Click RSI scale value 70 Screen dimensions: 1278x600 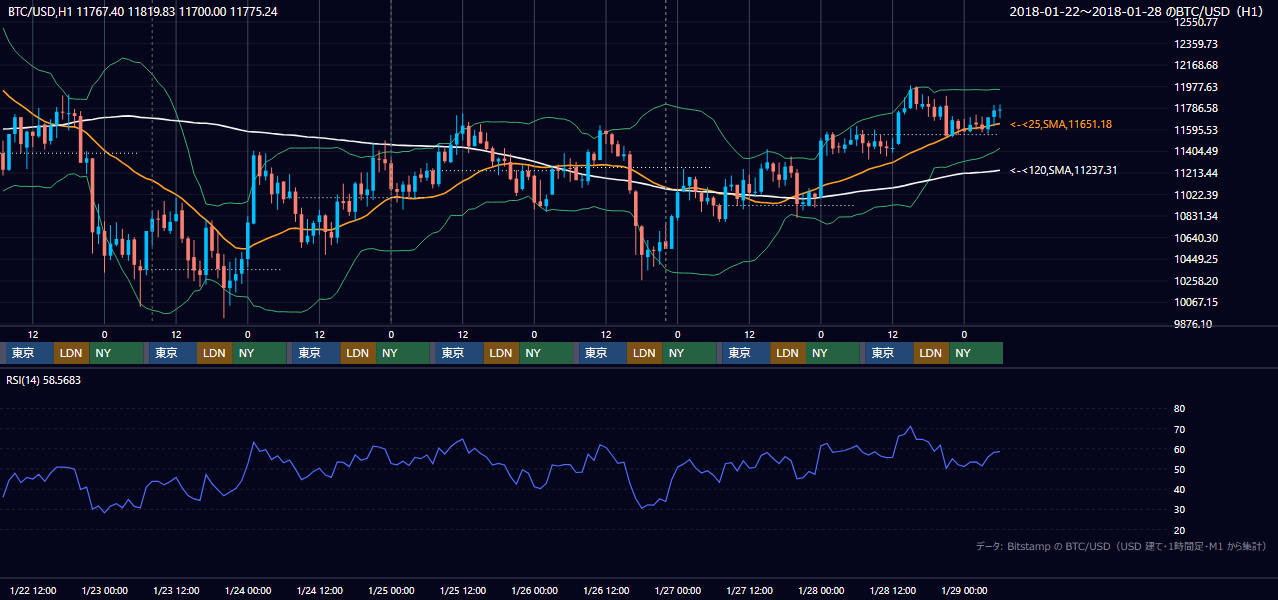click(1179, 429)
